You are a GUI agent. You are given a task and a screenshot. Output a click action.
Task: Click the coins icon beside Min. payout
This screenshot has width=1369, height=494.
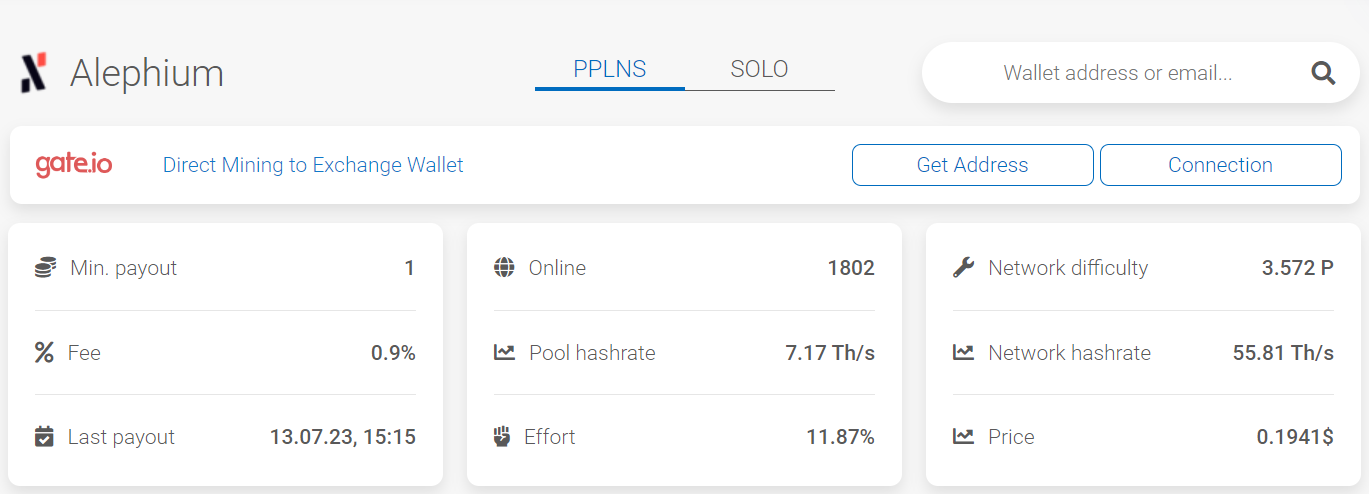pos(44,268)
